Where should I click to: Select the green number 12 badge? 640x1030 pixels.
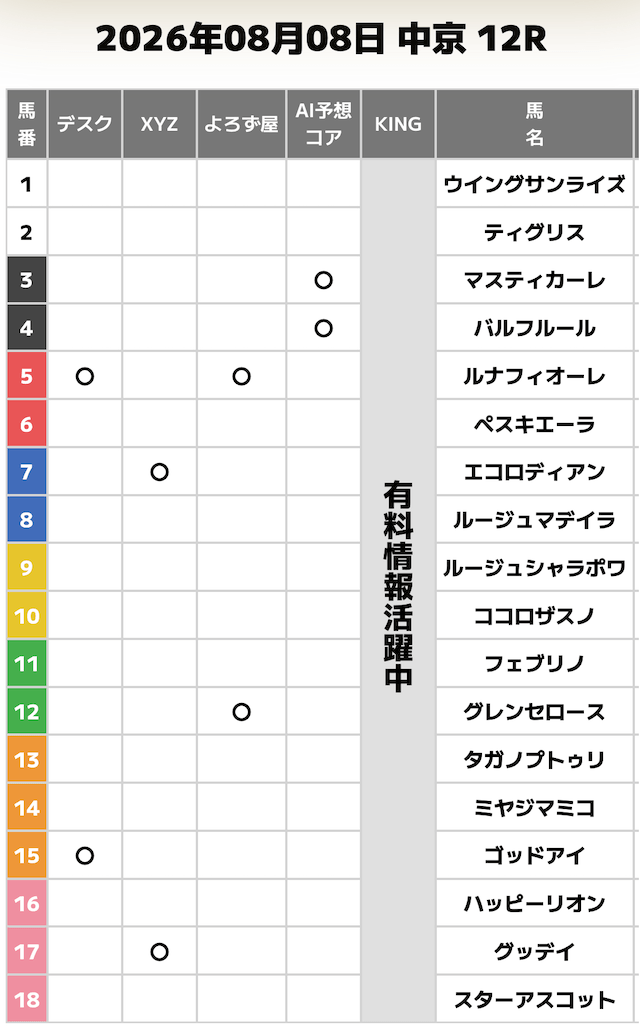pyautogui.click(x=27, y=711)
